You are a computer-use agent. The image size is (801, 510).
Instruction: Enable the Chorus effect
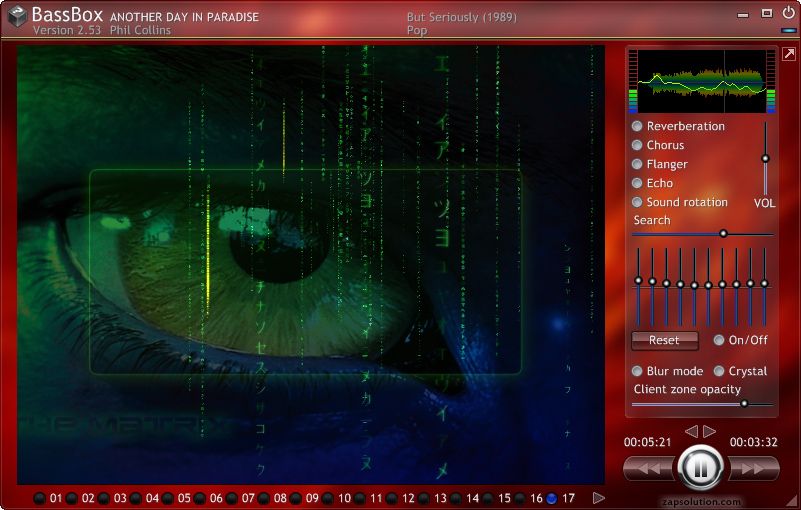[x=637, y=145]
